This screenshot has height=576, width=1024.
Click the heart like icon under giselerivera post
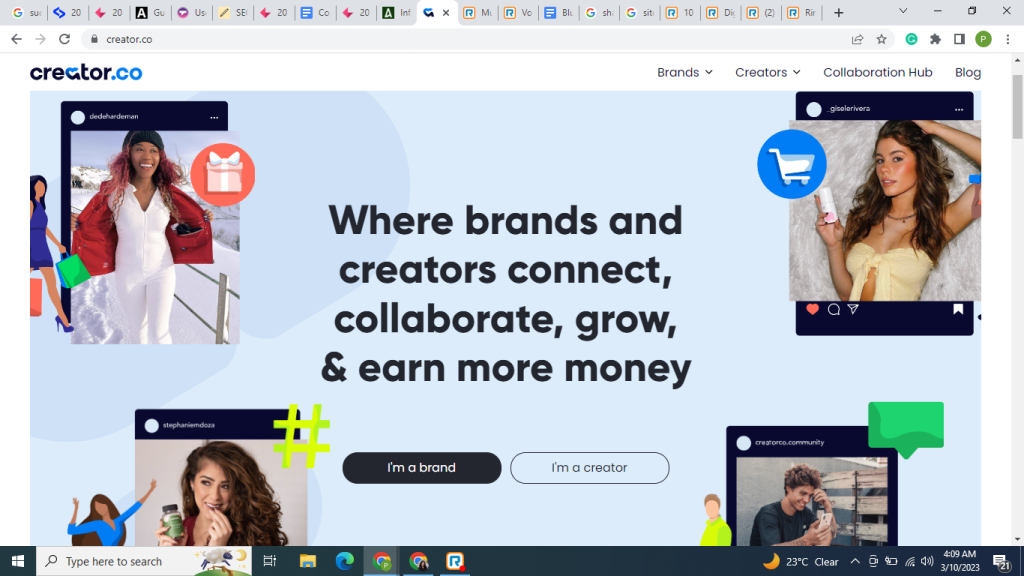point(812,310)
